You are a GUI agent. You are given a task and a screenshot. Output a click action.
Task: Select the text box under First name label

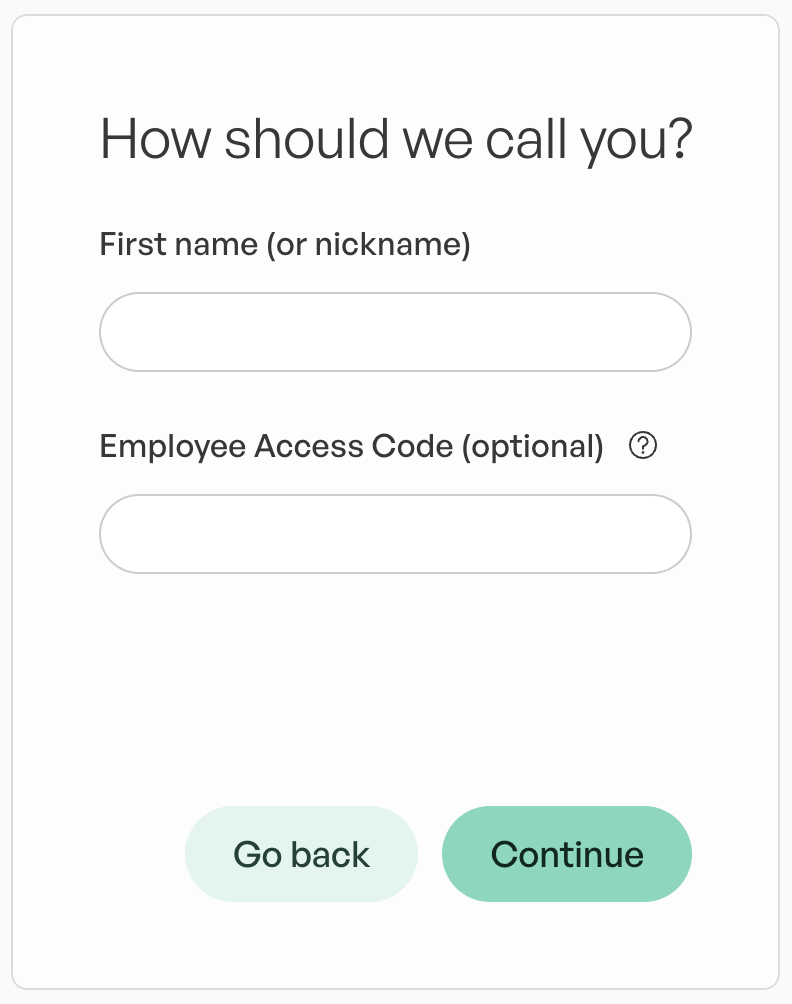395,332
